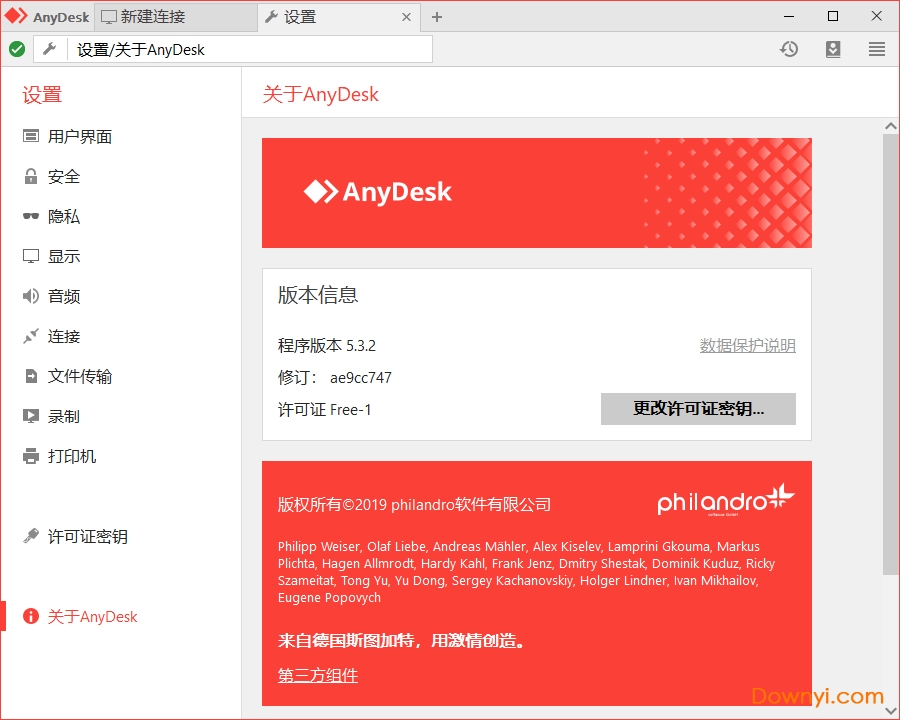Open the 第三方组件 link
Viewport: 900px width, 720px height.
coord(317,676)
